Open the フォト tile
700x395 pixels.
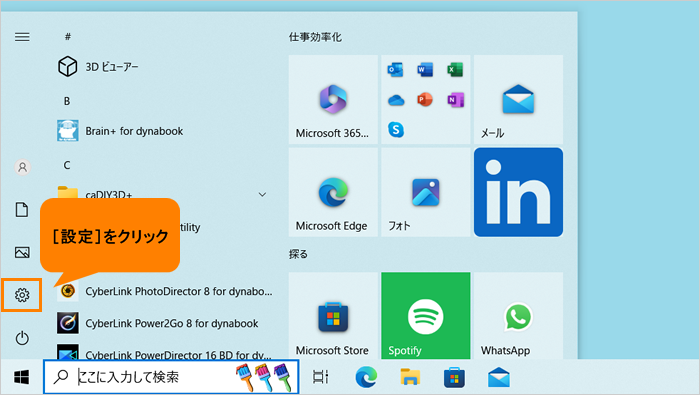425,192
